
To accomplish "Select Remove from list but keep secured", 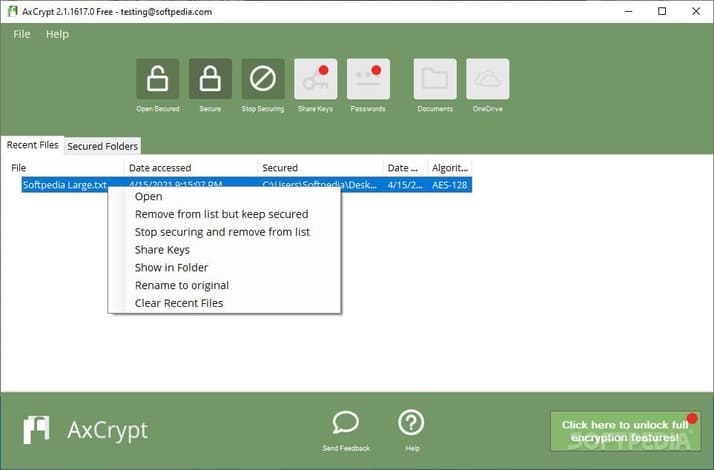I will (221, 214).
